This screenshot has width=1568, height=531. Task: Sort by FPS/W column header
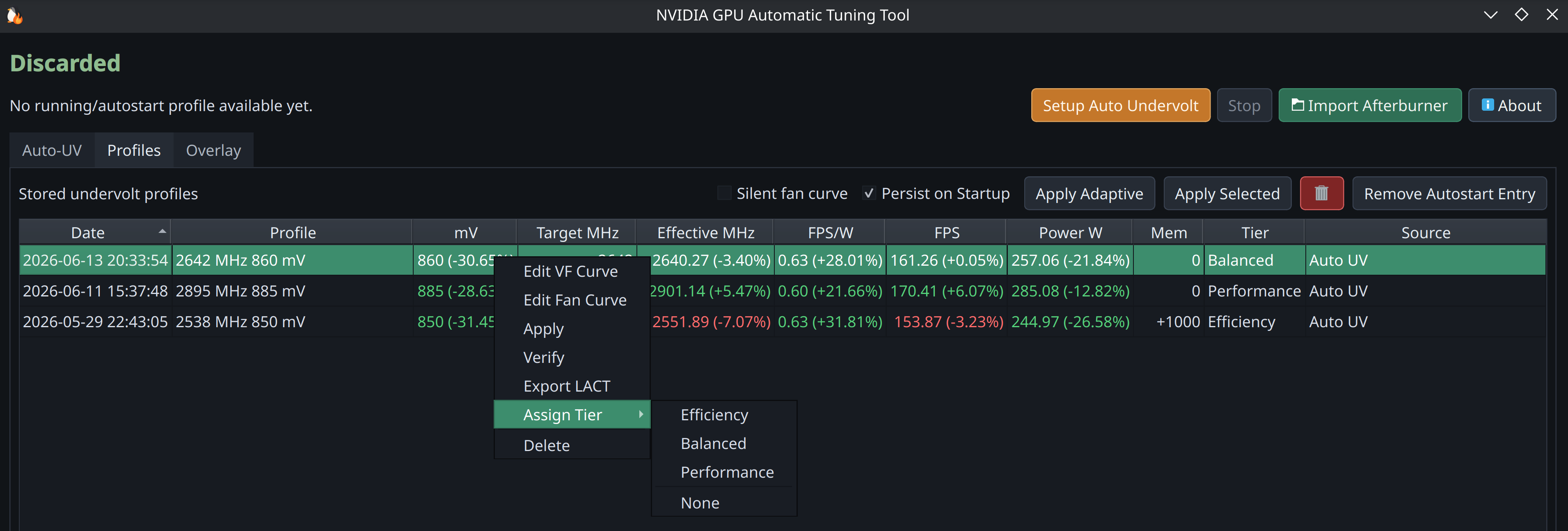(830, 232)
